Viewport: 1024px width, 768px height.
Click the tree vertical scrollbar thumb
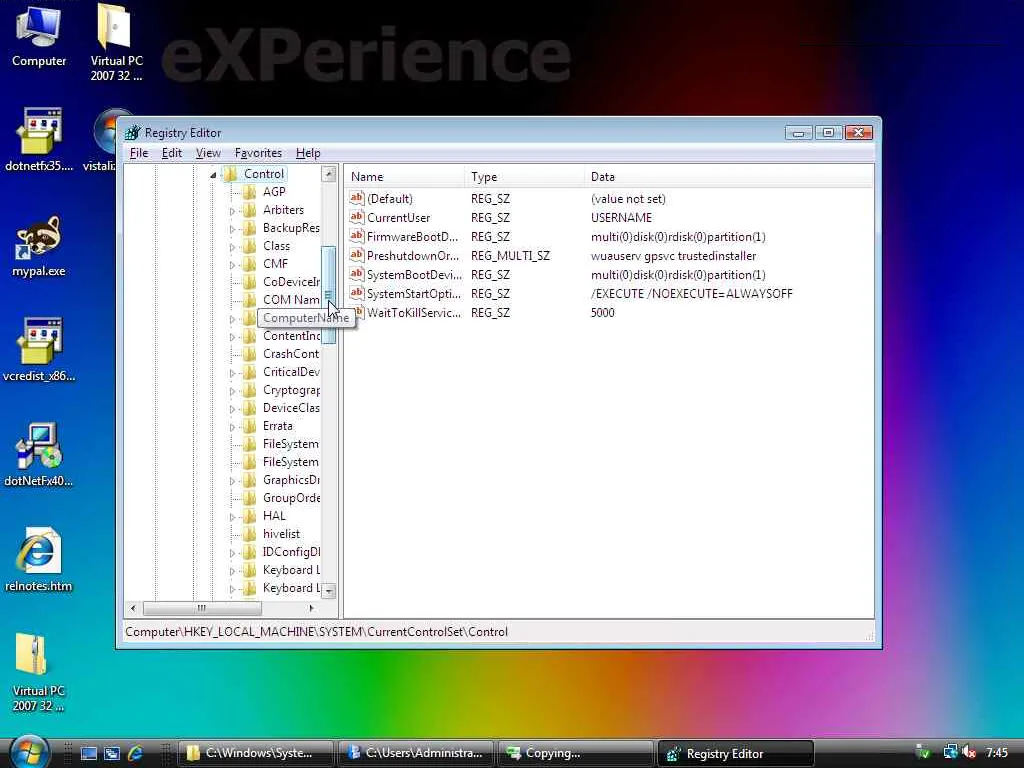(x=328, y=295)
